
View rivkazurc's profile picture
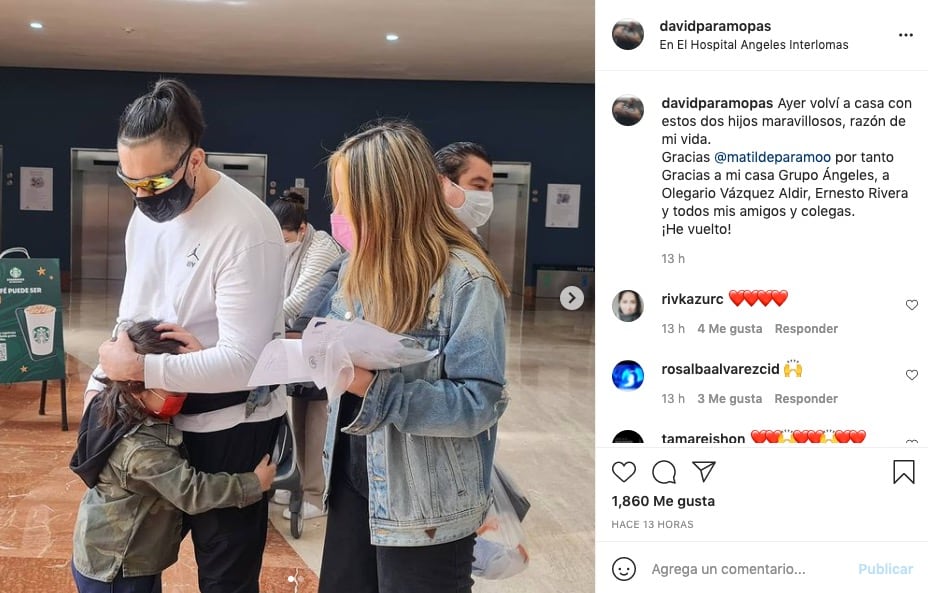click(x=628, y=306)
